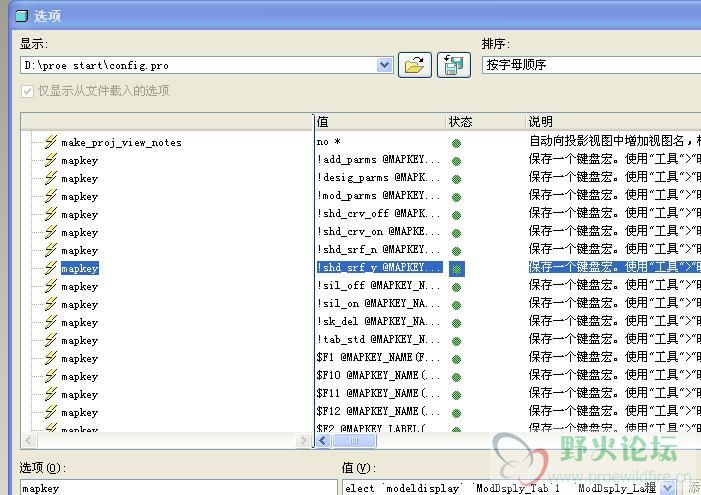The height and width of the screenshot is (495, 701).
Task: Click highlighted value !shd_srf_y @MAPKEY
Action: click(380, 267)
